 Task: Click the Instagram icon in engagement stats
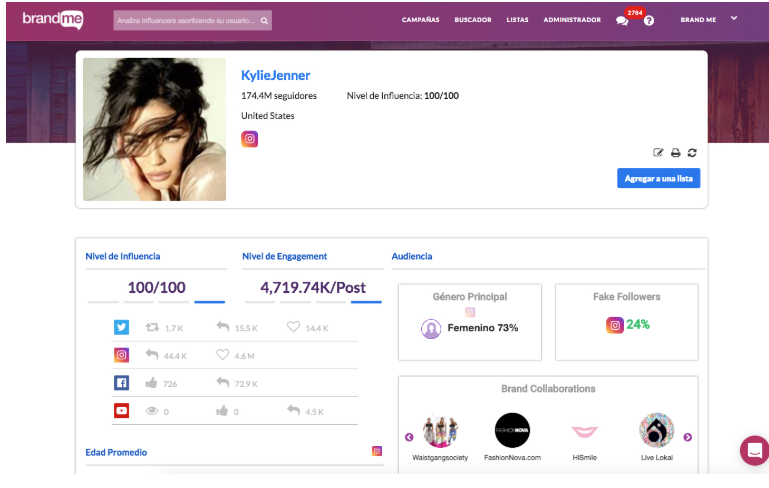click(122, 355)
